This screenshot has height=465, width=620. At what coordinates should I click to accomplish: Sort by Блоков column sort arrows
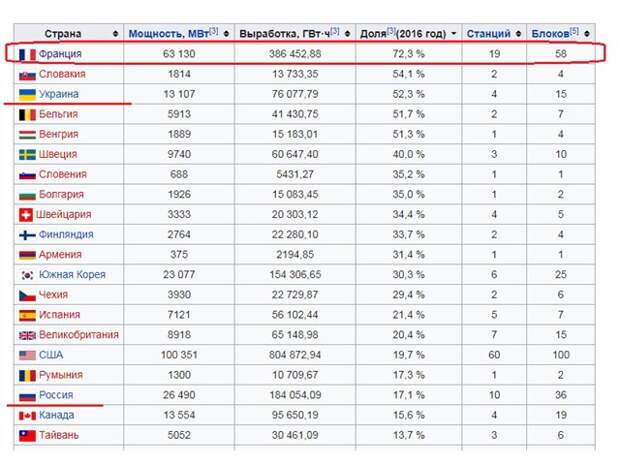click(x=587, y=34)
